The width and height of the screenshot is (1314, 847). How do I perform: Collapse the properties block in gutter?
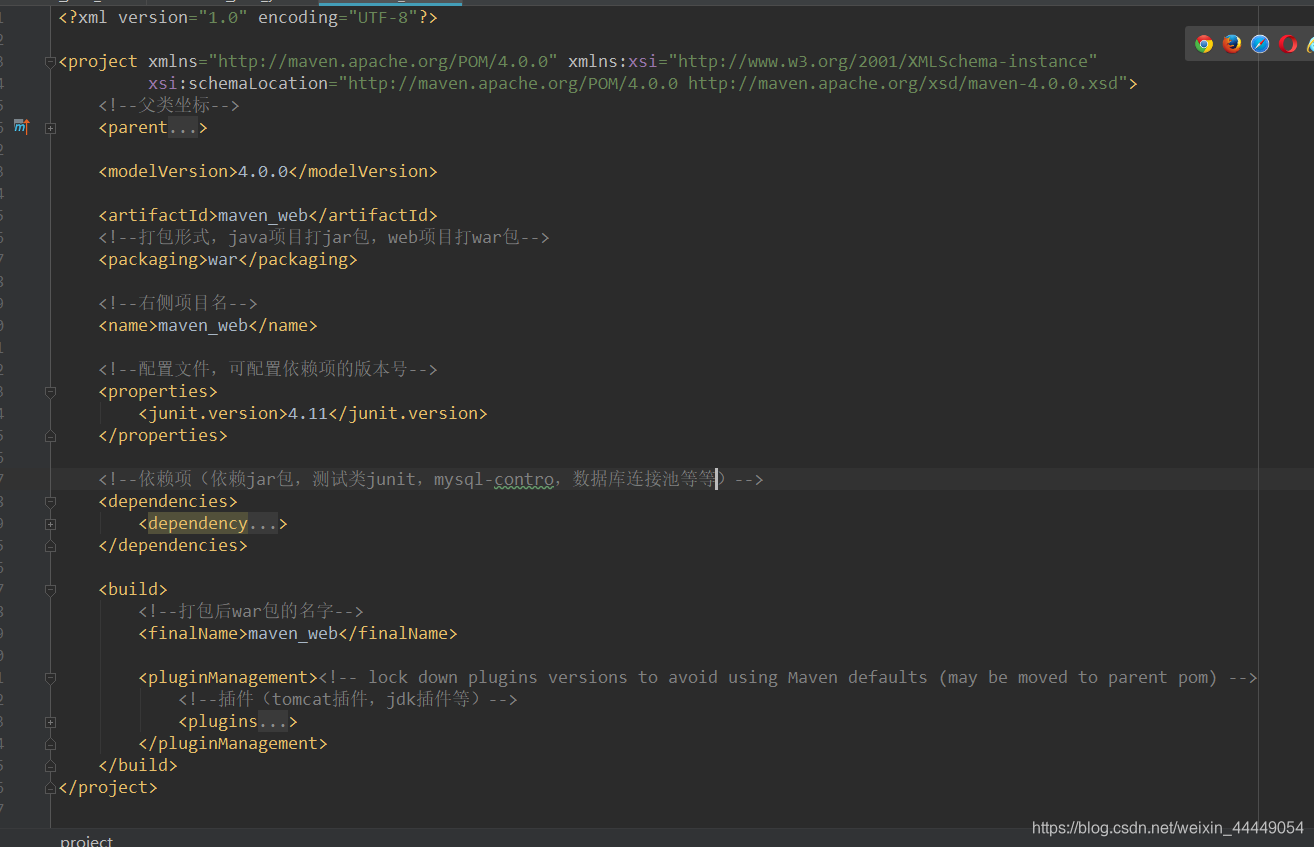click(50, 392)
